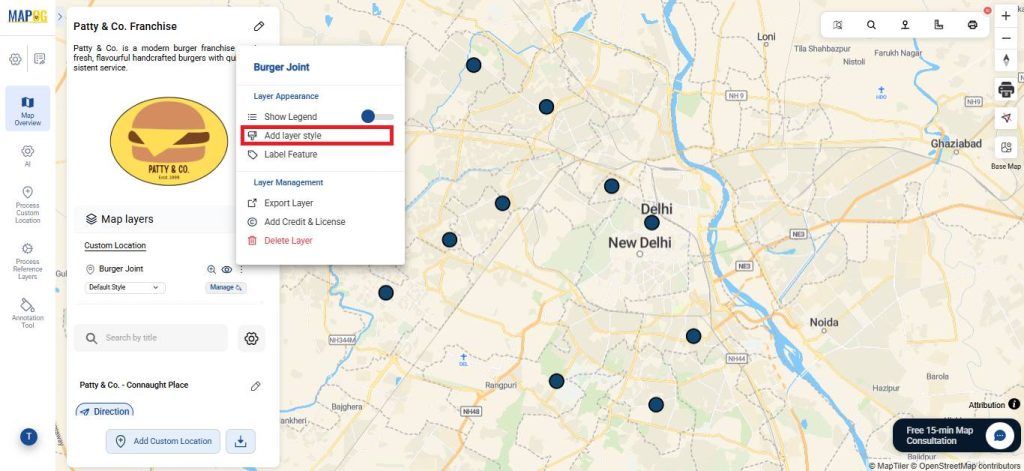Open the map search magnifier tool
1024x471 pixels.
coord(871,25)
